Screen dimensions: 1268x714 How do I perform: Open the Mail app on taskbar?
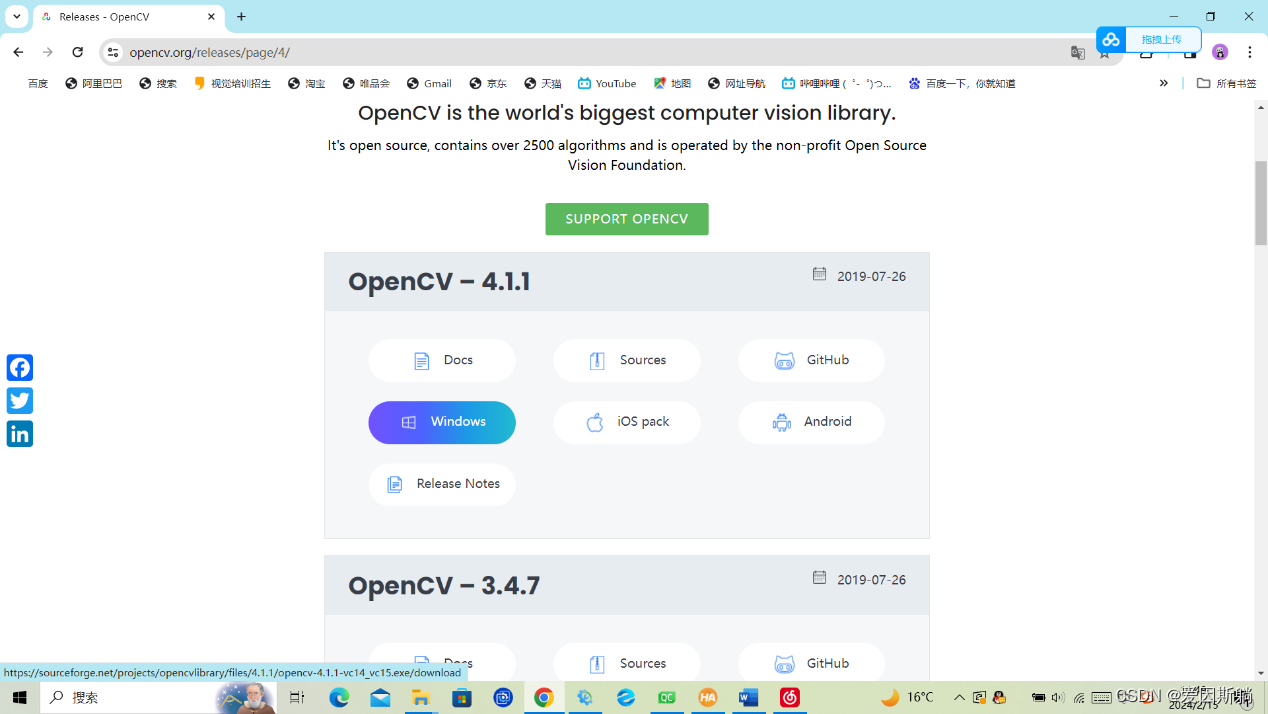click(x=380, y=698)
